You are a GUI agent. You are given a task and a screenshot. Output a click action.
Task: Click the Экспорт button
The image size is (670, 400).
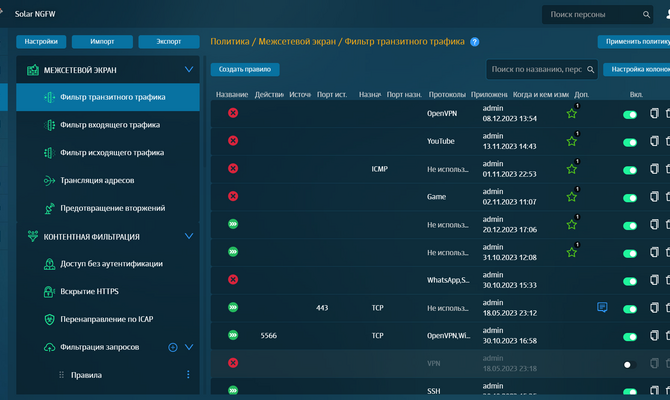tap(169, 41)
